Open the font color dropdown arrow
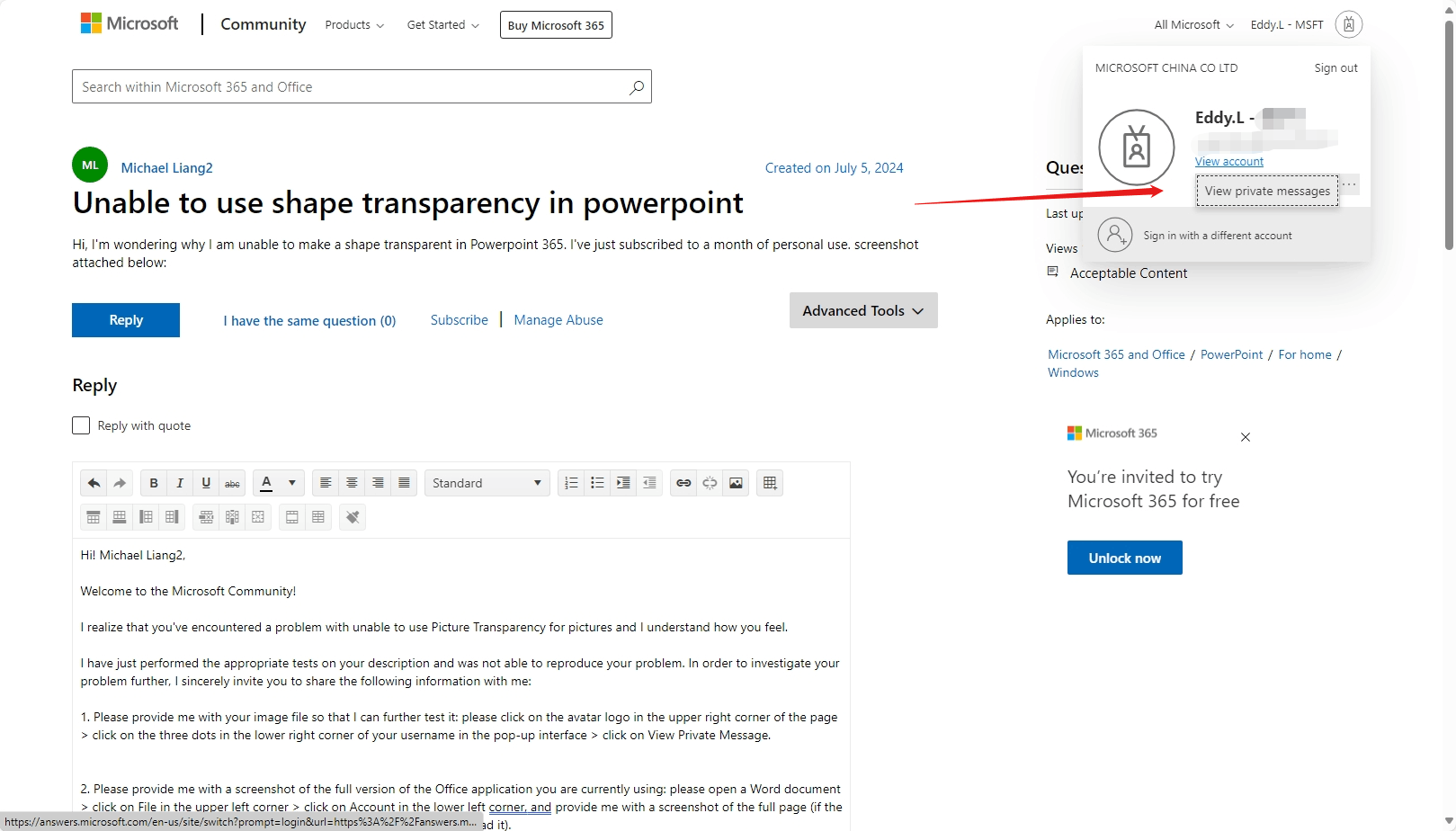Image resolution: width=1456 pixels, height=831 pixels. click(291, 483)
